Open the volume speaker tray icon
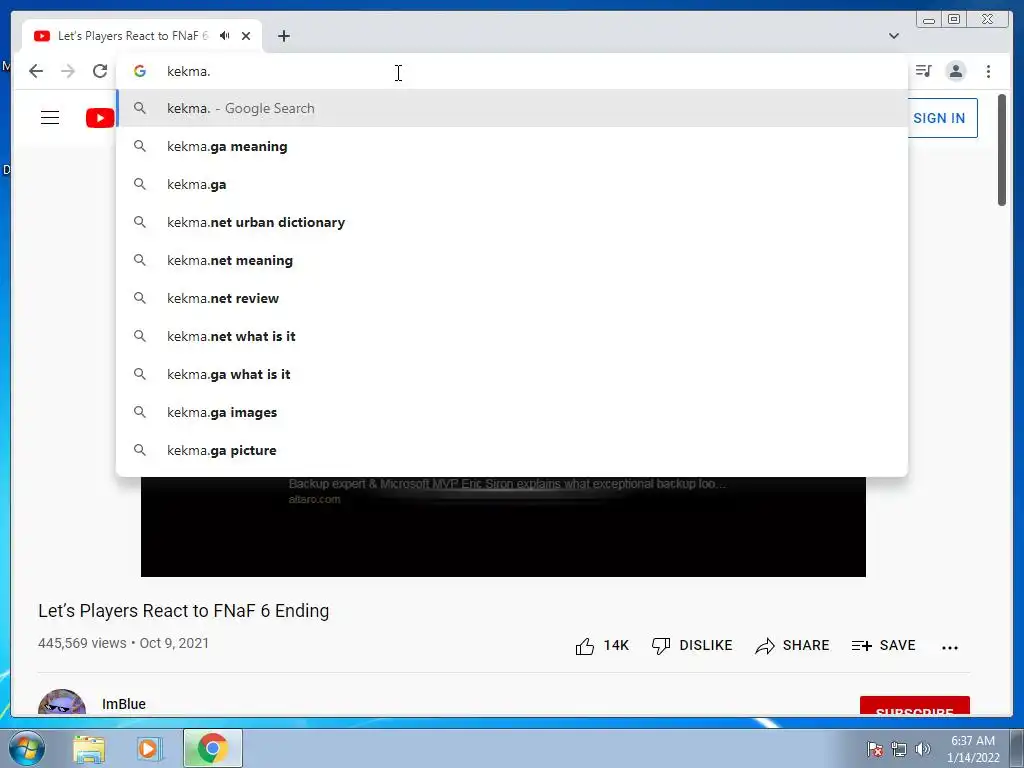The height and width of the screenshot is (768, 1024). pos(923,749)
